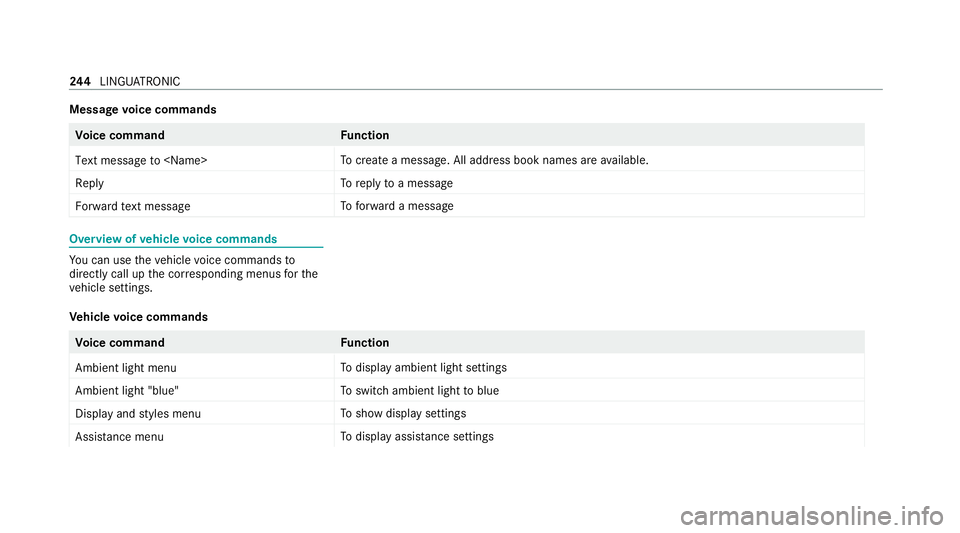Select the 'Assistance menu' voice command

[x=120, y=437]
